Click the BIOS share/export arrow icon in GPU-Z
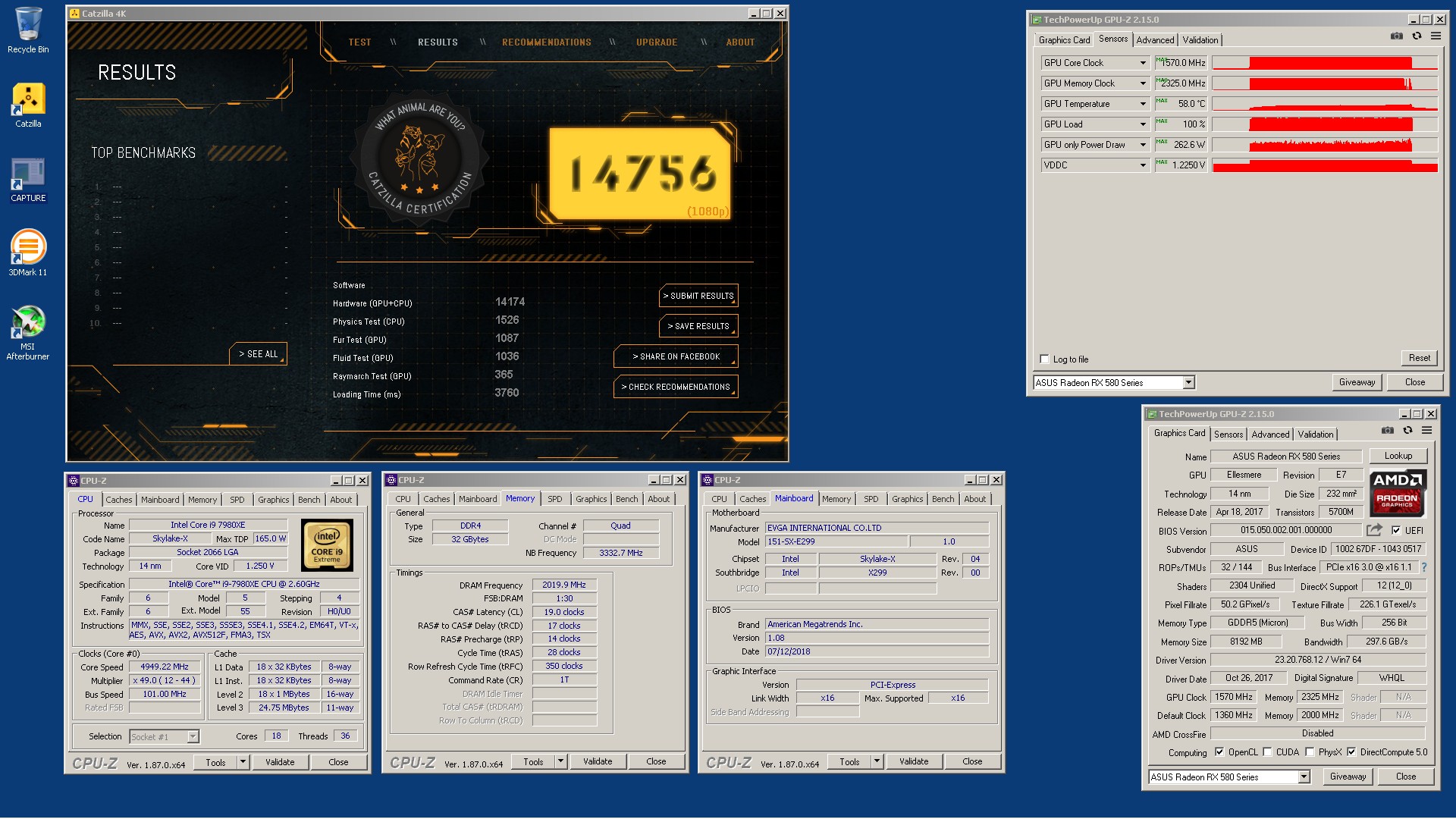The height and width of the screenshot is (819, 1456). pos(1374,530)
